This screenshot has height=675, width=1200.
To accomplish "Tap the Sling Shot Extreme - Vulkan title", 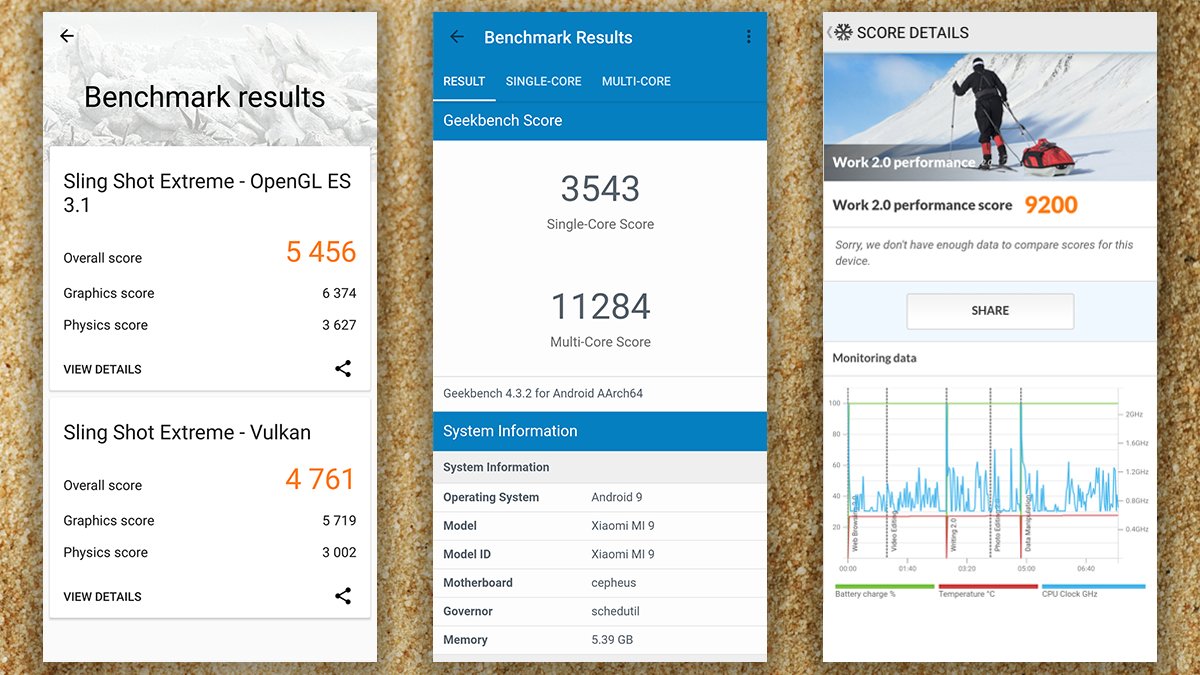I will pos(187,432).
